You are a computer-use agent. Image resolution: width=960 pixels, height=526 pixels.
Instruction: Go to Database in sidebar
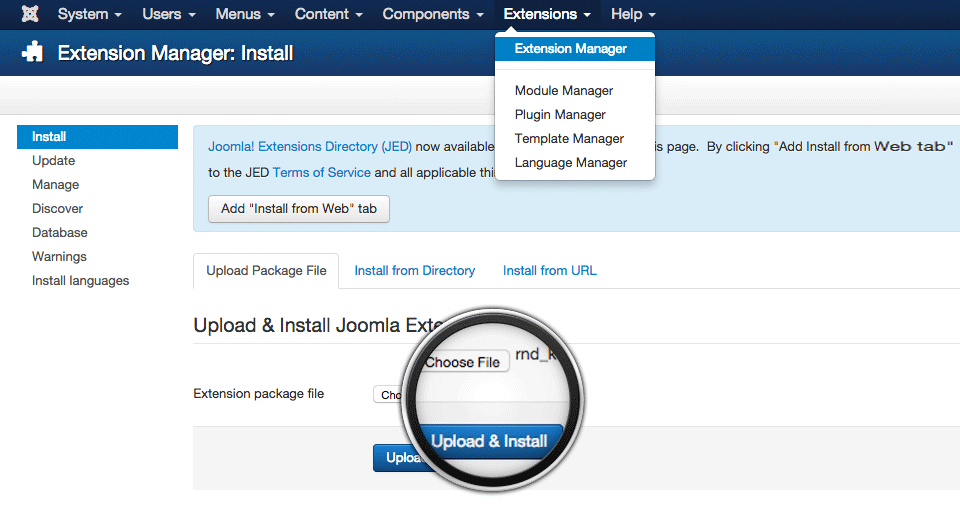(x=59, y=232)
